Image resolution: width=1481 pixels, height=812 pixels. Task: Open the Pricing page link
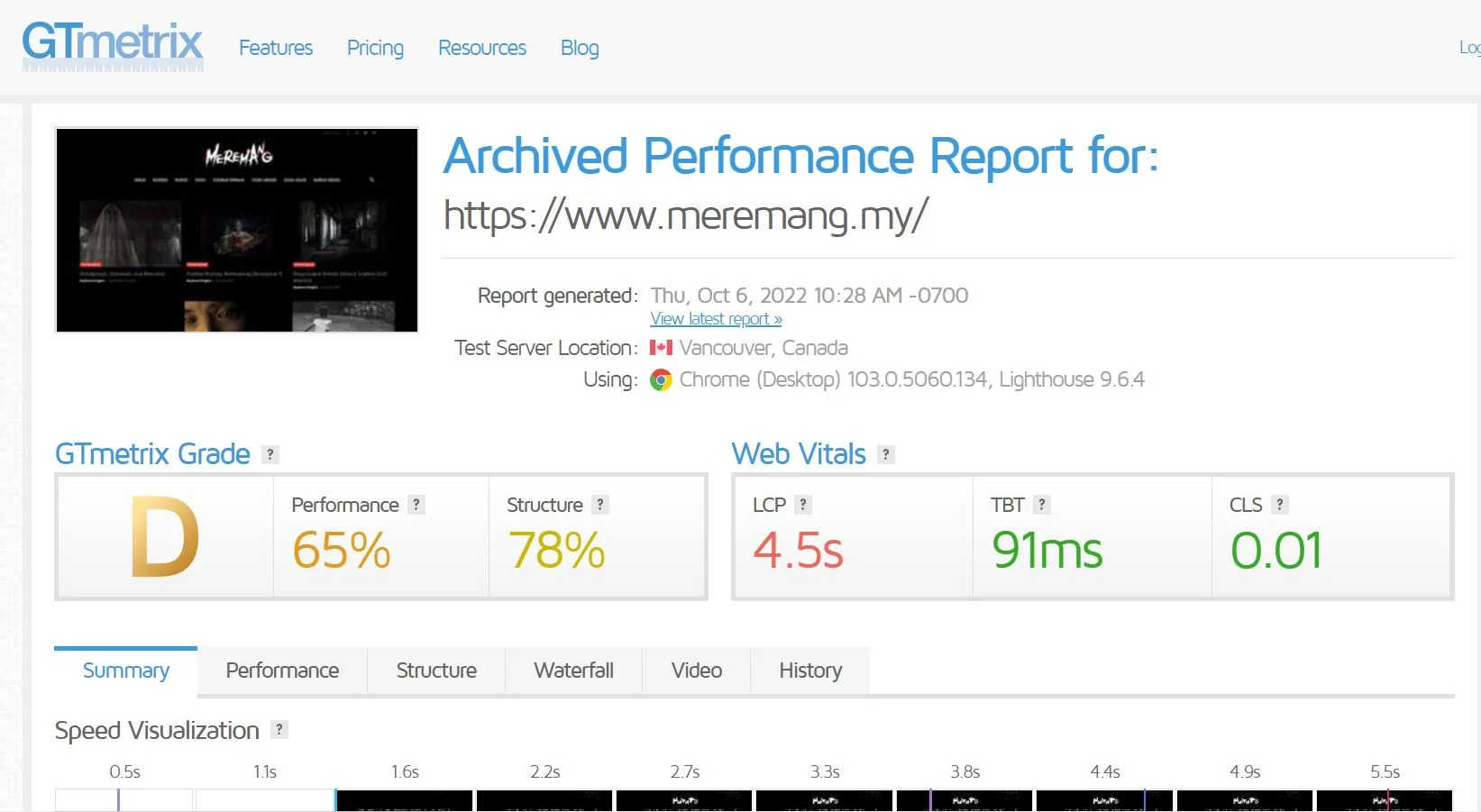click(x=375, y=48)
